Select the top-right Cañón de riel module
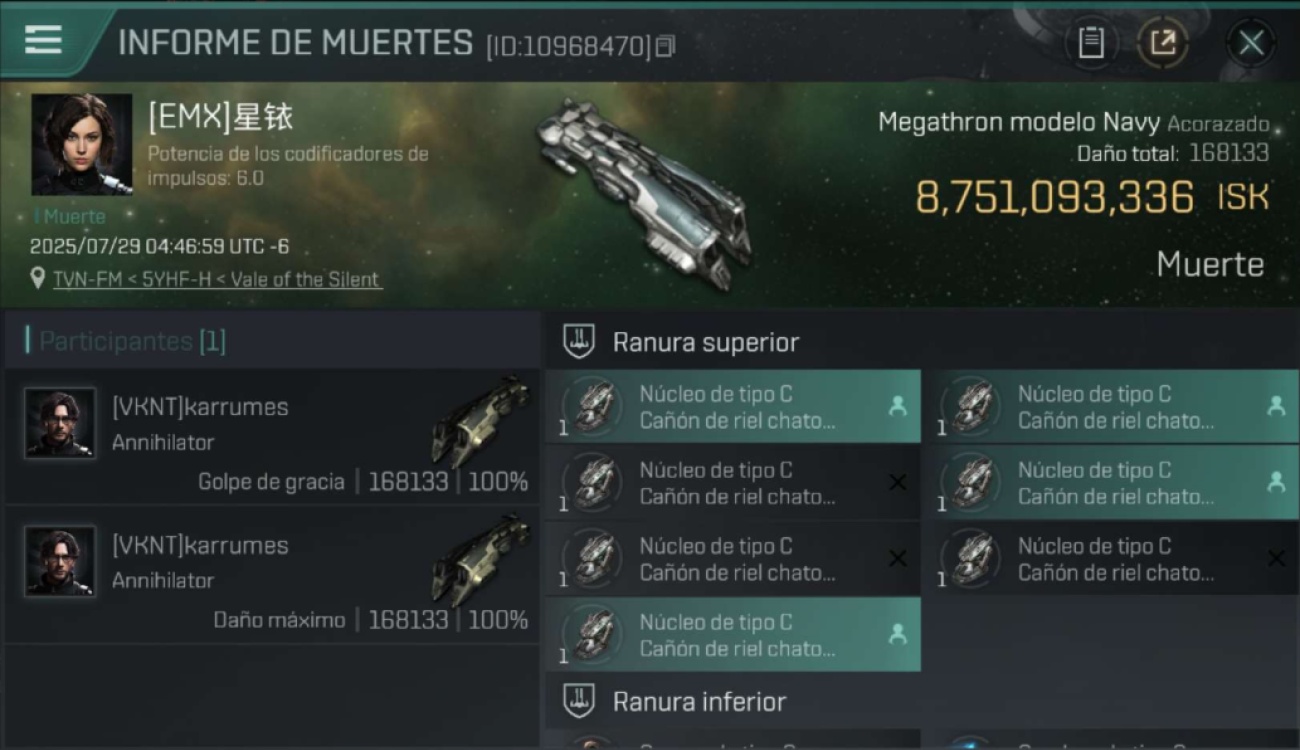 pos(1117,407)
